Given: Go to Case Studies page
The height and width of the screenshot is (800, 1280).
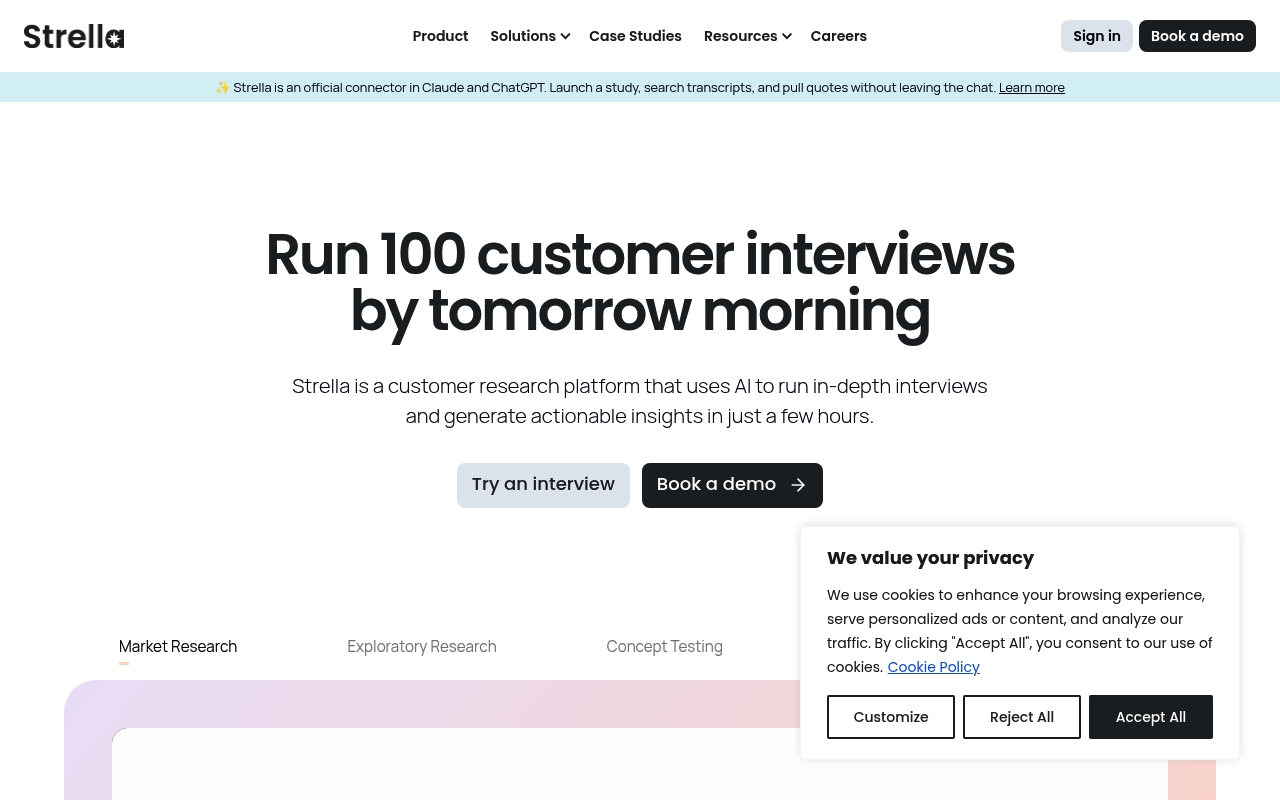Looking at the screenshot, I should click(635, 36).
